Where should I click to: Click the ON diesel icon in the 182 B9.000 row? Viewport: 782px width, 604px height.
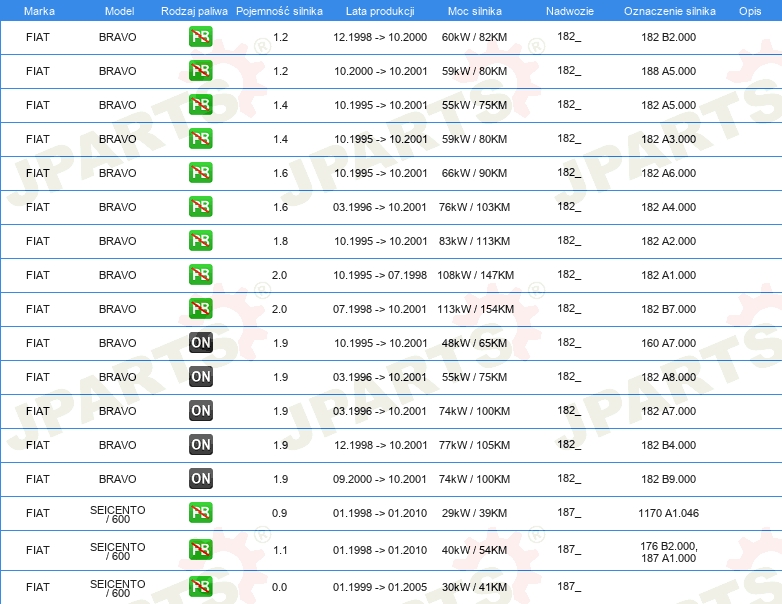click(200, 478)
